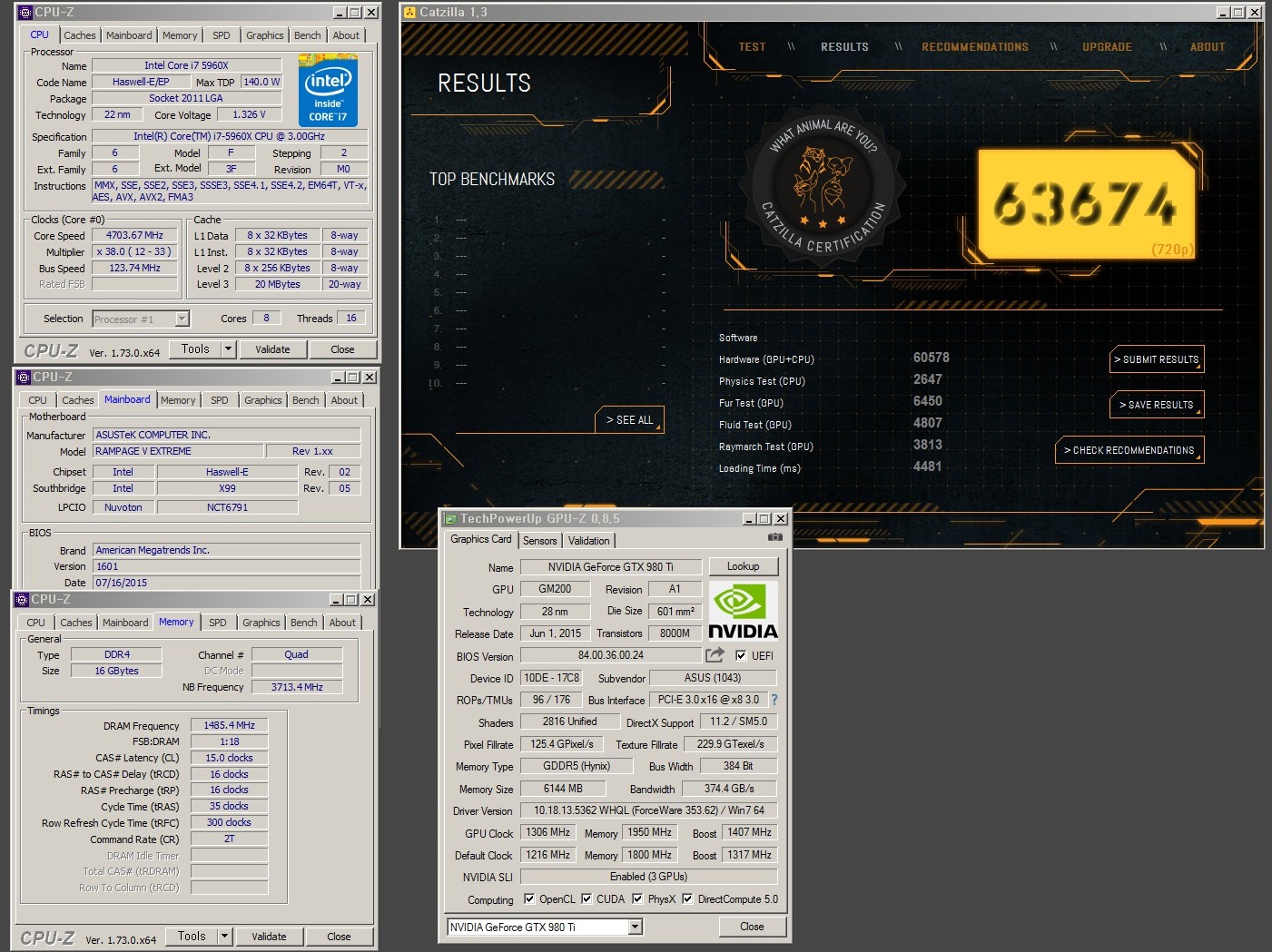
Task: Click the Catzilla title bar app icon
Action: tap(409, 12)
